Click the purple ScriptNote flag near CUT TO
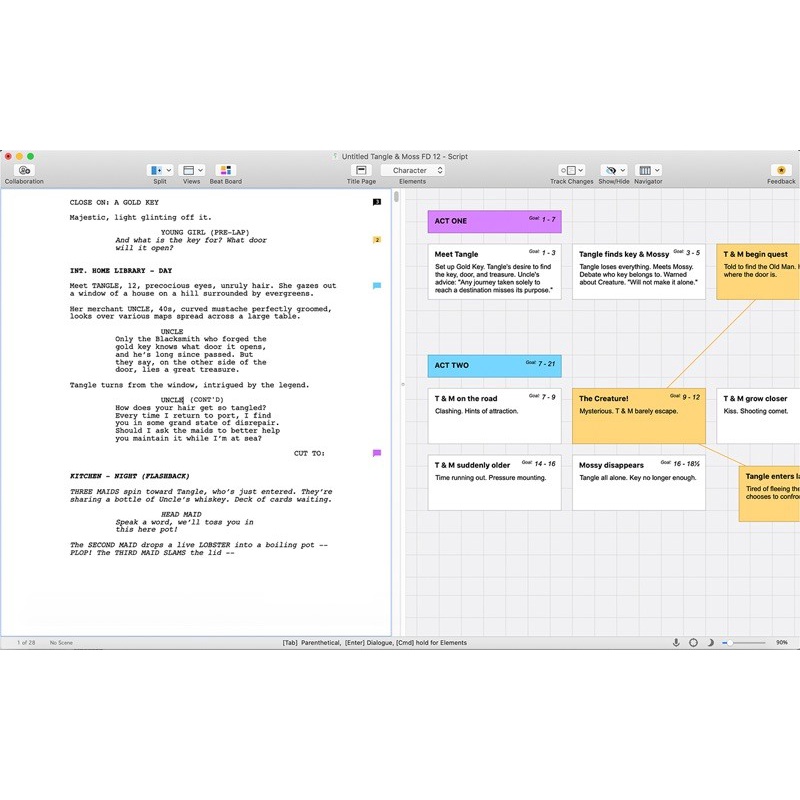This screenshot has height=800, width=800. [377, 453]
